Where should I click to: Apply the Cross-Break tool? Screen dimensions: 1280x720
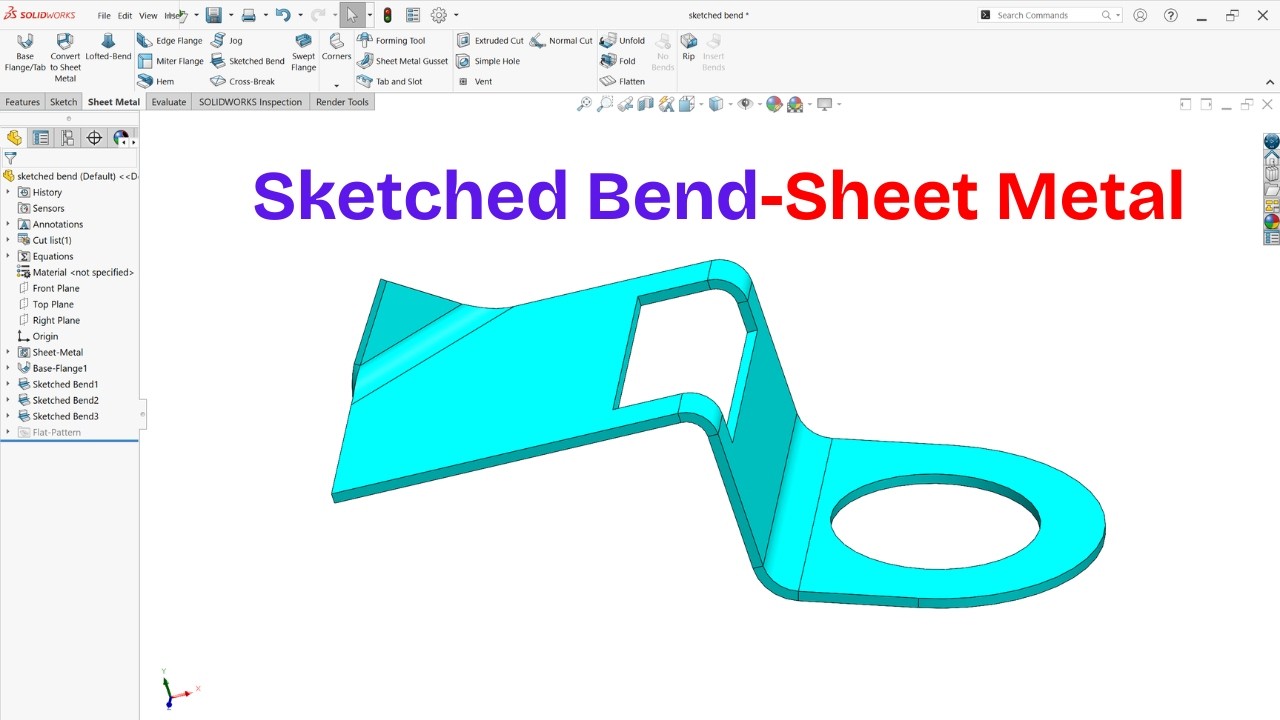click(242, 81)
